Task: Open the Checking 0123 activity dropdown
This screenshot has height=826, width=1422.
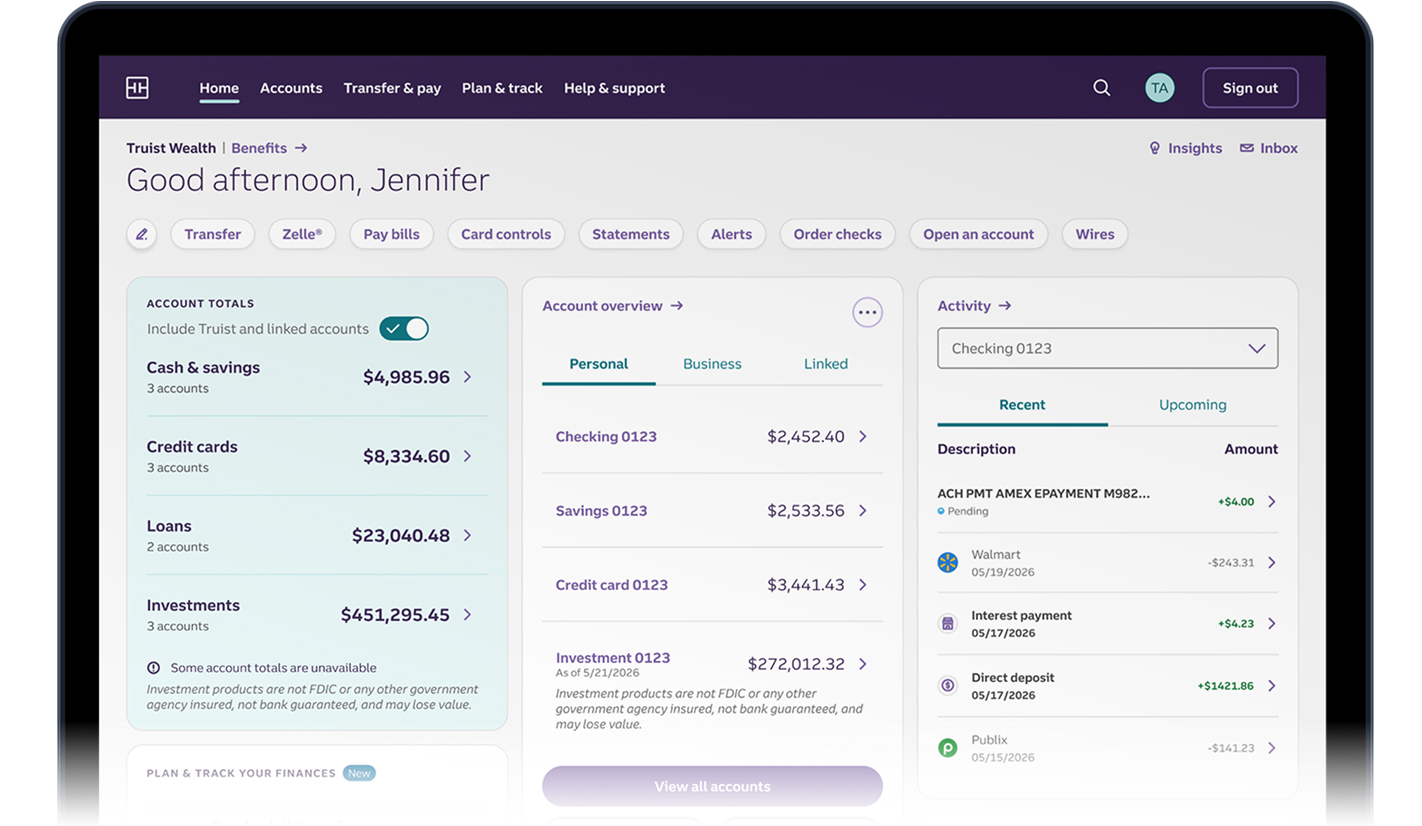Action: 1107,348
